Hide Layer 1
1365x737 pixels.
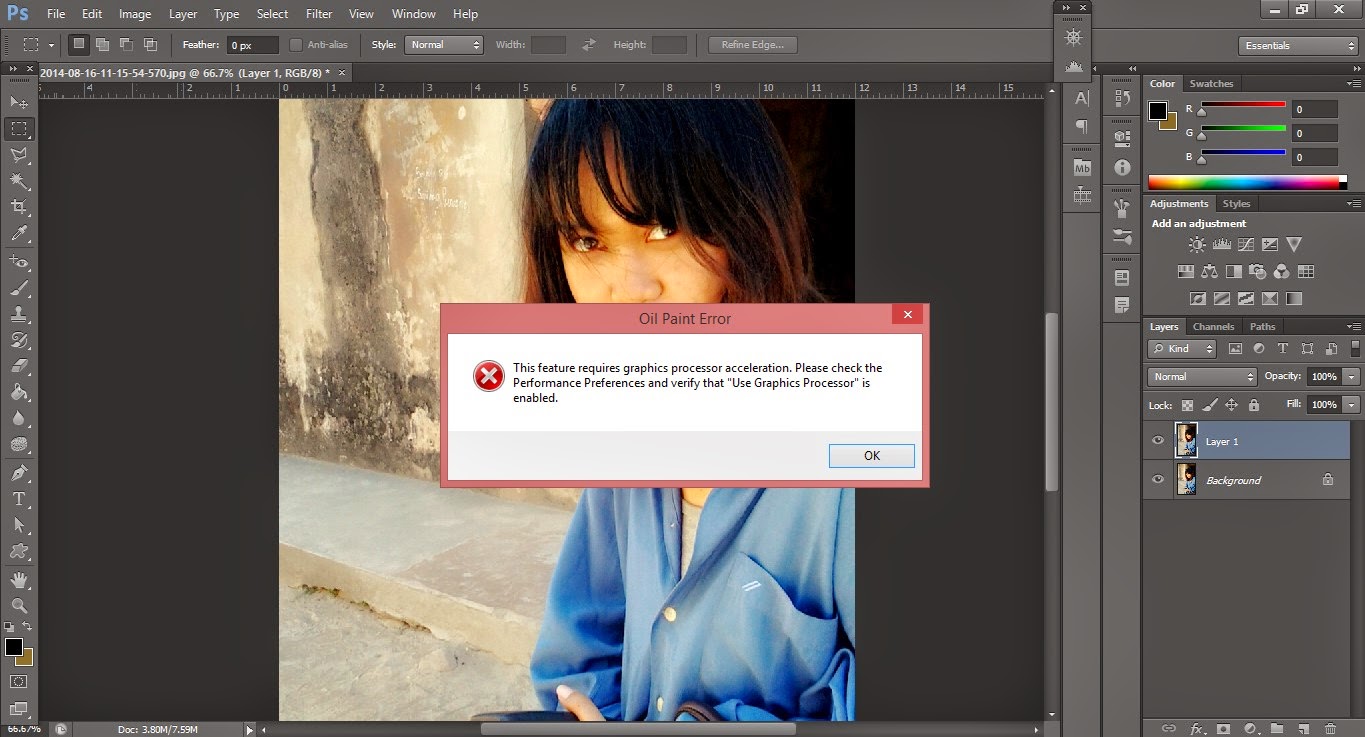pyautogui.click(x=1157, y=440)
